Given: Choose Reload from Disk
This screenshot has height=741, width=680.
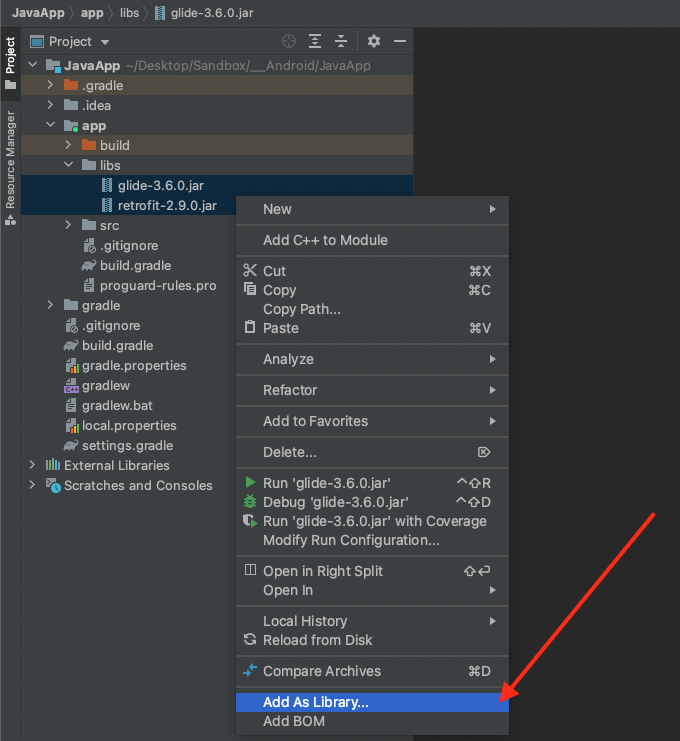Looking at the screenshot, I should coord(372,640).
